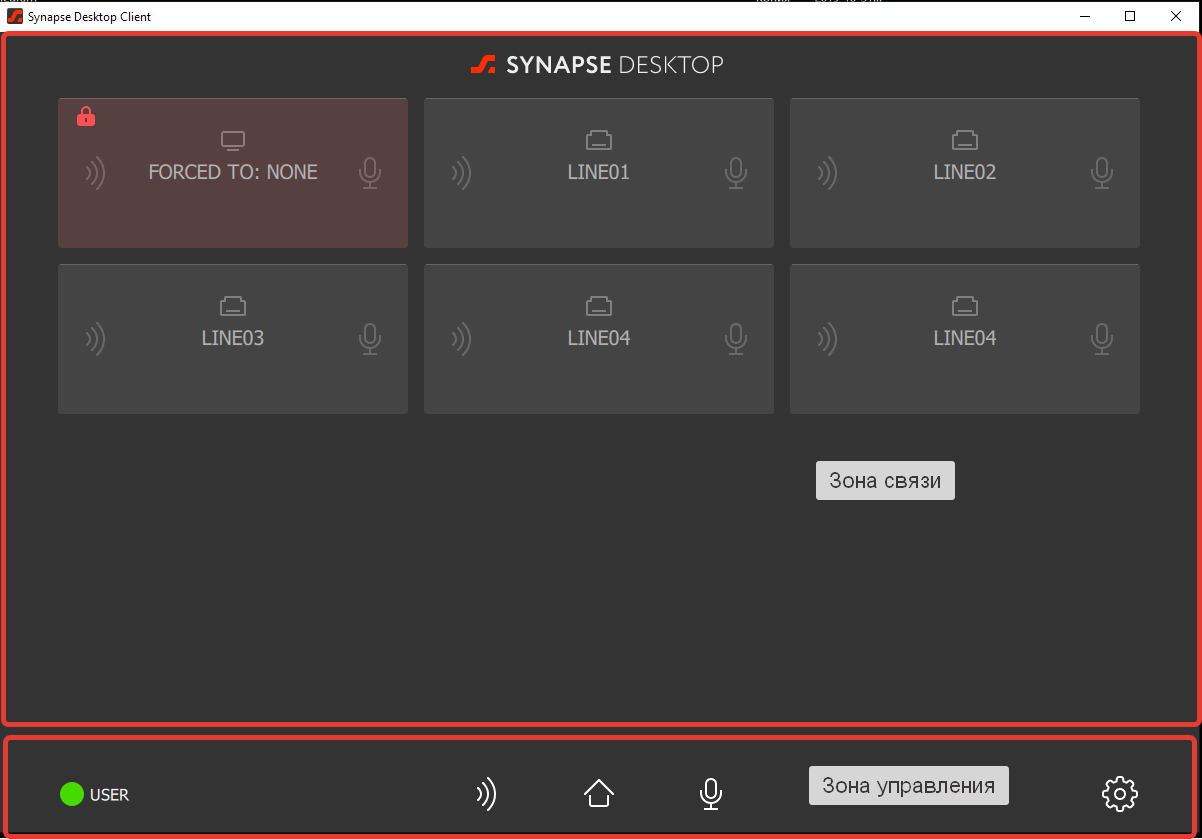This screenshot has width=1202, height=839.
Task: Select the LINE02 label
Action: 965,172
